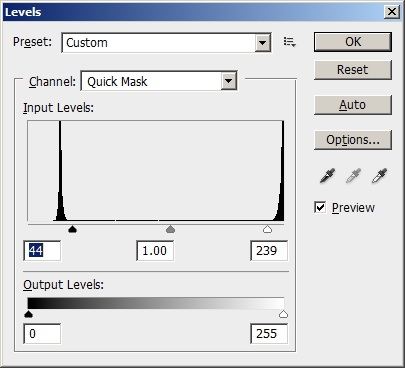Image resolution: width=405 pixels, height=368 pixels.
Task: Click the input black point slider
Action: [x=72, y=229]
